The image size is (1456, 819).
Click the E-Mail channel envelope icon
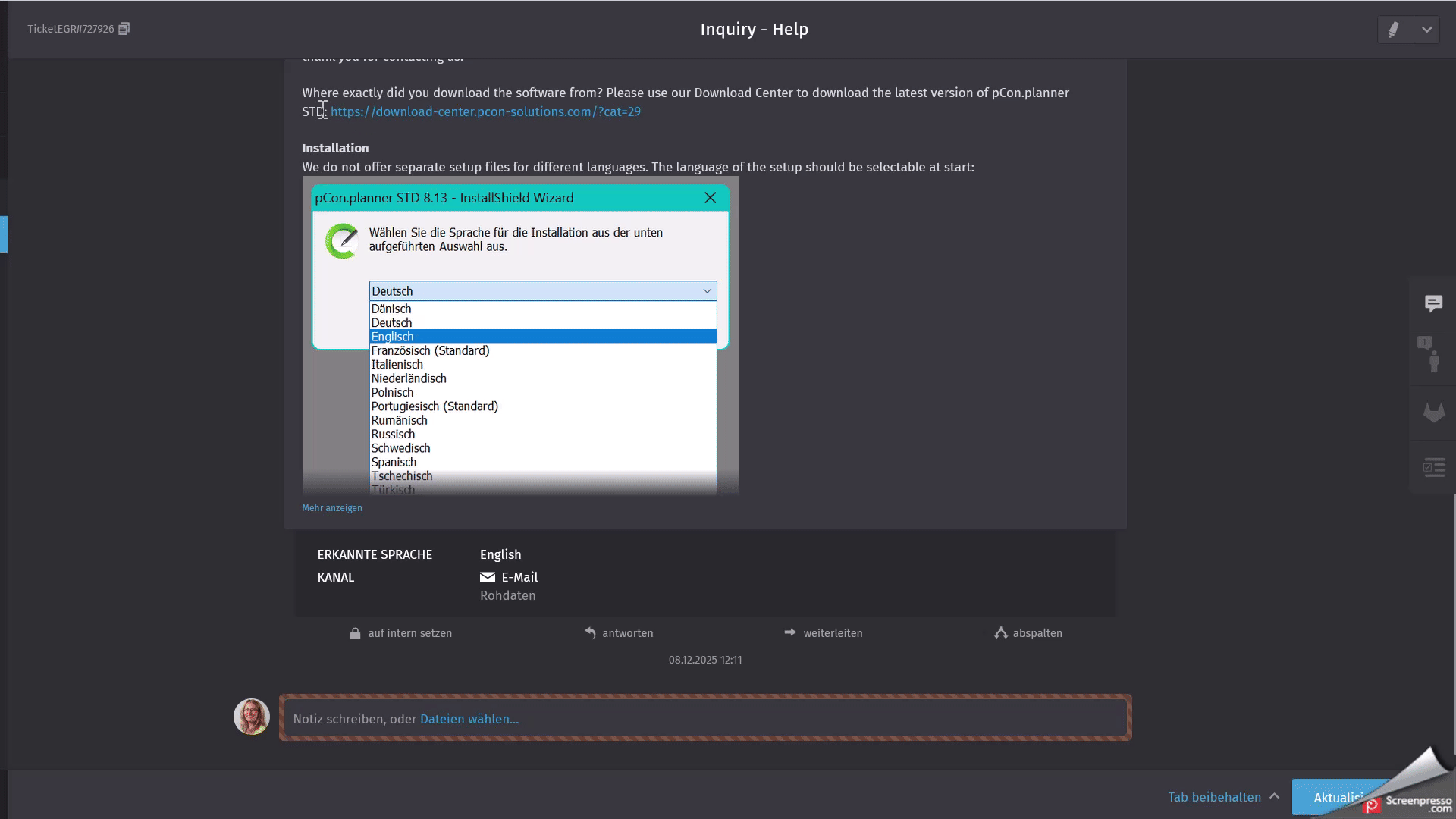coord(488,577)
